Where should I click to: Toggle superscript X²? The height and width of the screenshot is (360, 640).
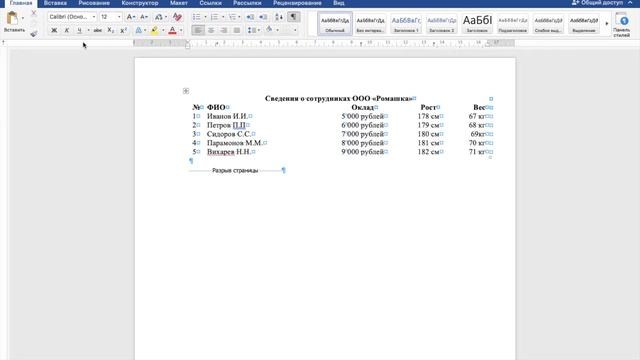coord(123,30)
